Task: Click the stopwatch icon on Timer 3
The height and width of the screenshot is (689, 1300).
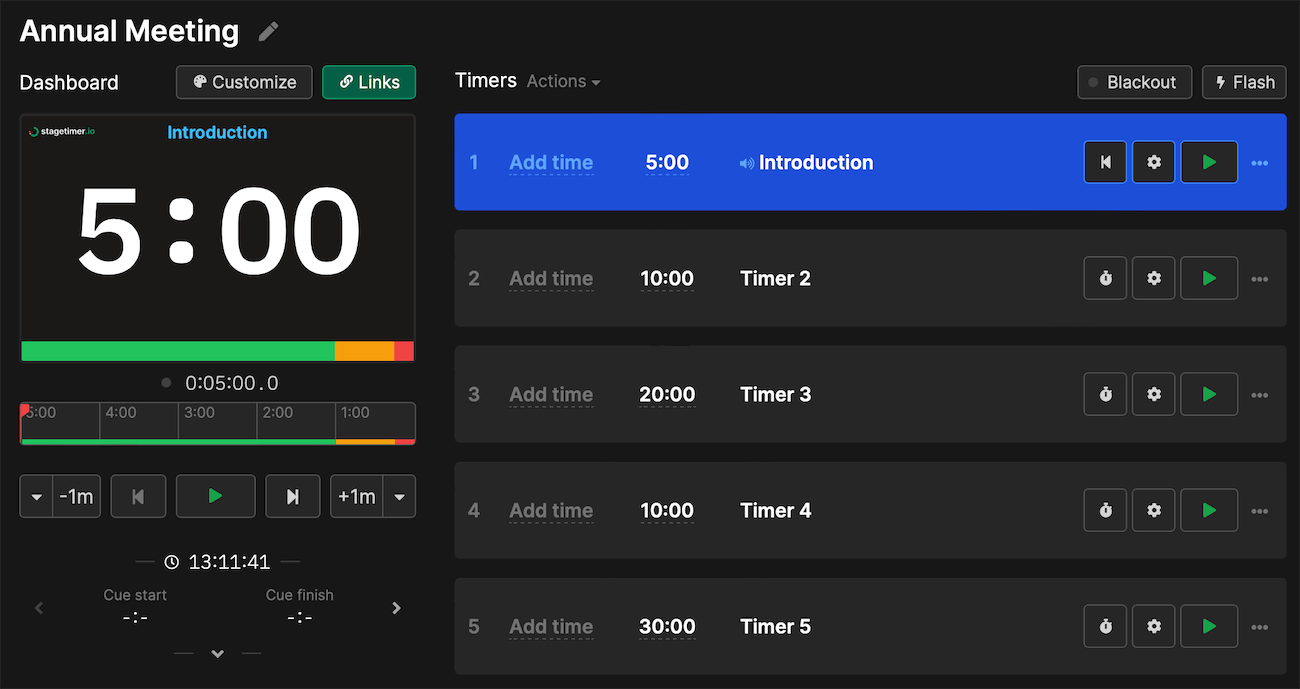Action: coord(1105,394)
